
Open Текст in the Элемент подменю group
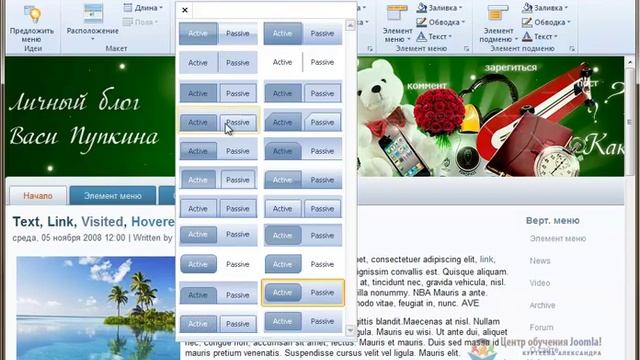540,37
